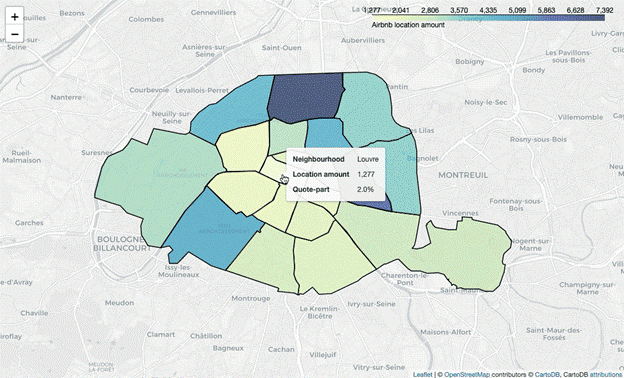Screen dimensions: 624x378
Task: Click the 'Airbnb location amount' legend caption
Action: point(408,25)
